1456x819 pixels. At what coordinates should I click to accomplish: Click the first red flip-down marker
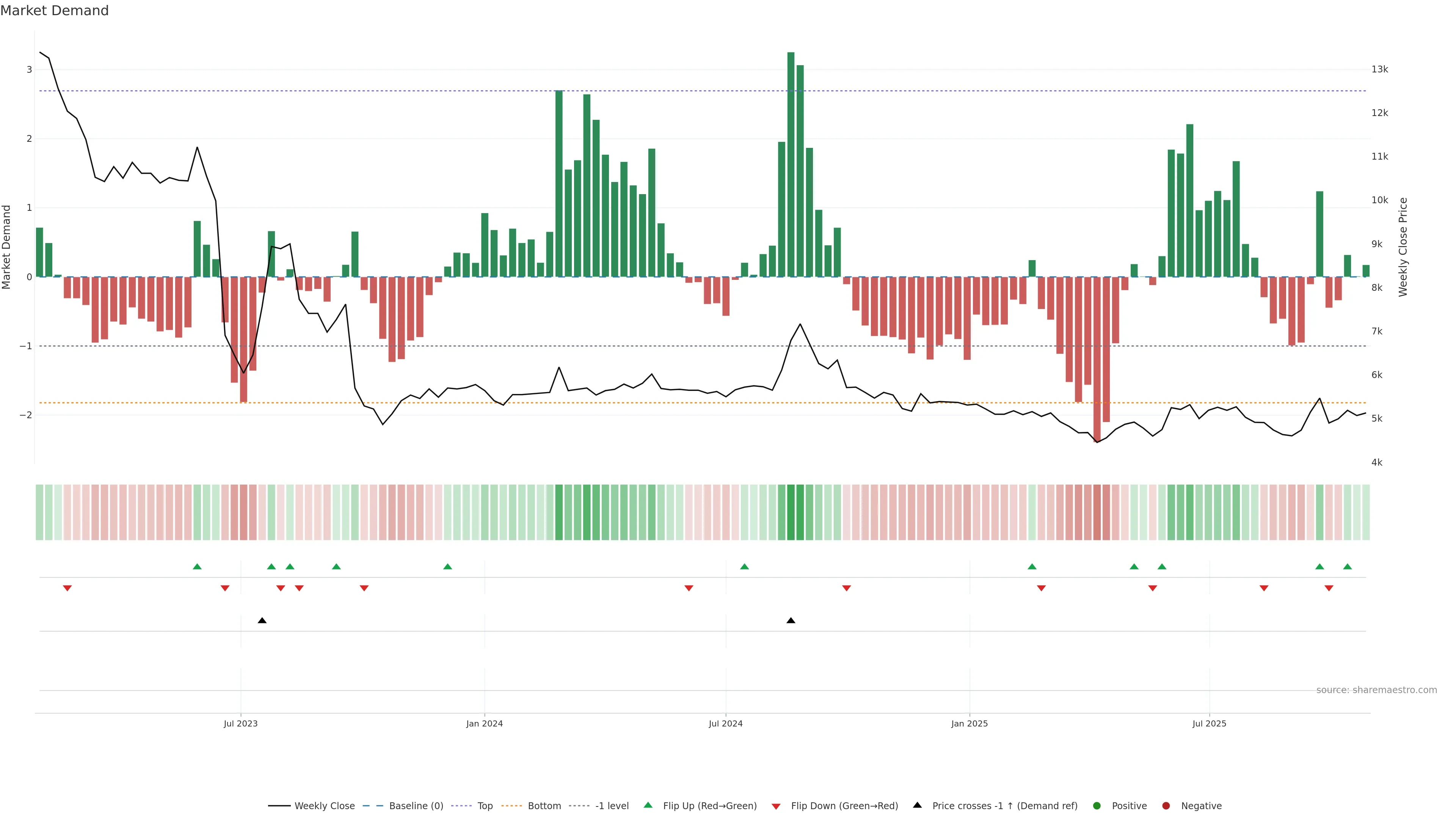click(67, 588)
